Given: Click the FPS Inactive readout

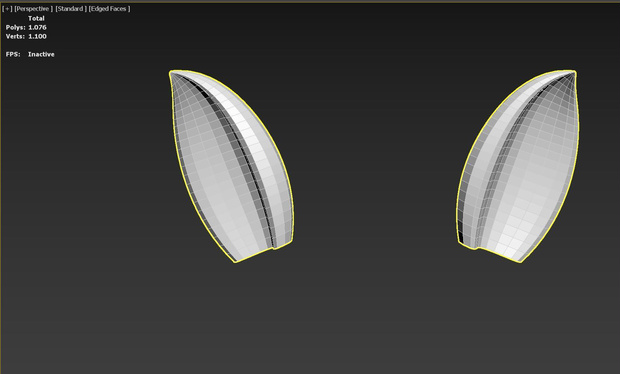Looking at the screenshot, I should (30, 54).
